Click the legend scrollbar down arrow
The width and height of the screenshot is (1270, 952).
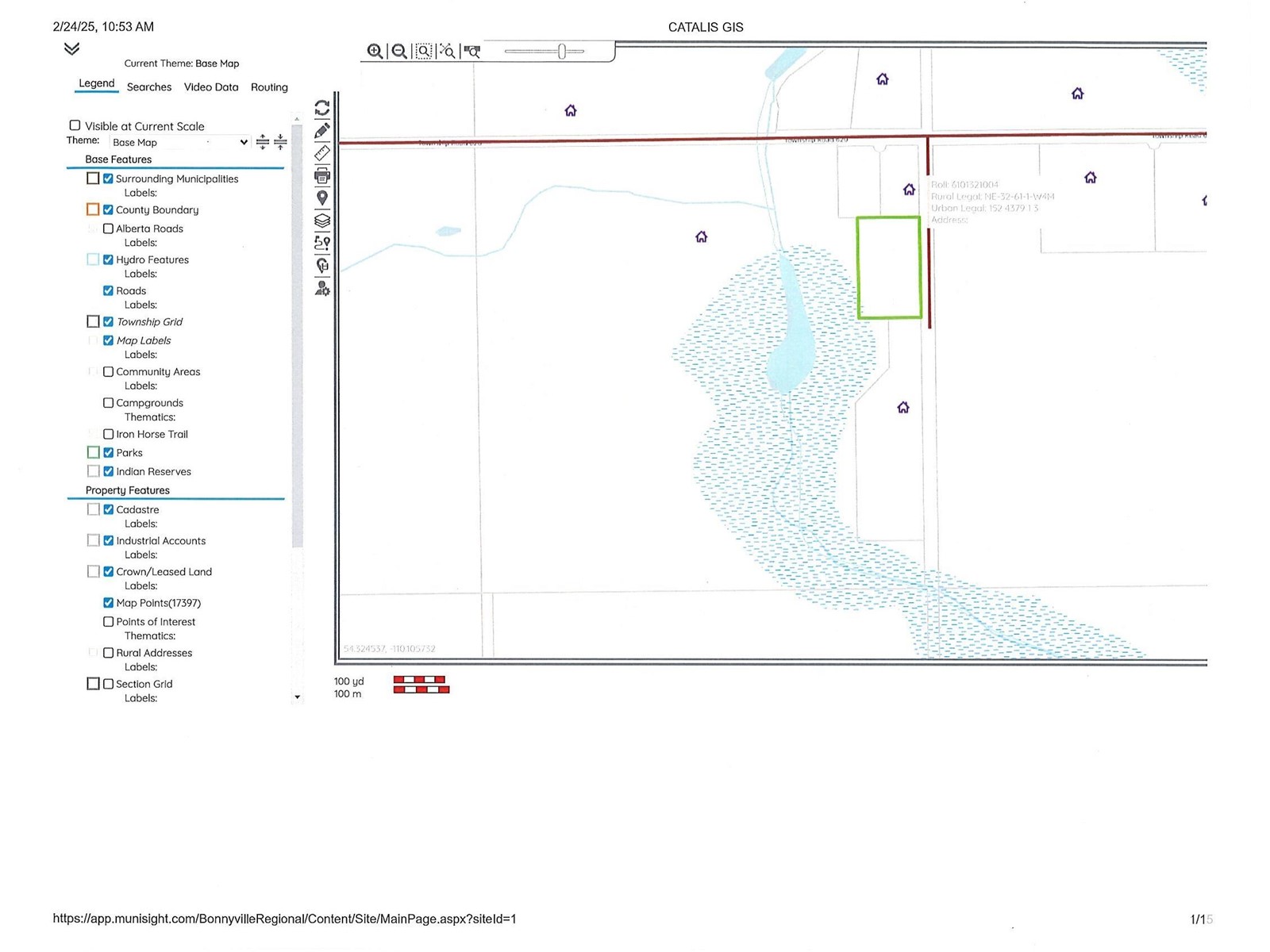(x=298, y=697)
